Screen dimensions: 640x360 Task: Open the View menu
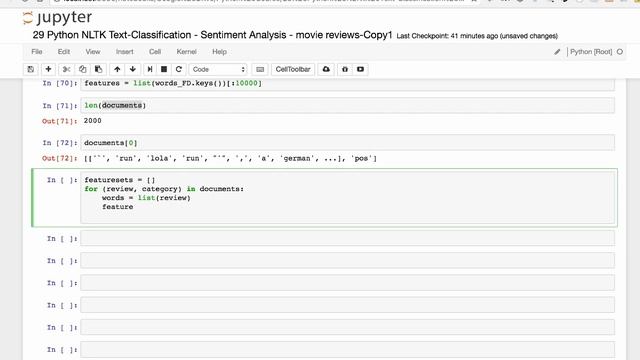[93, 52]
